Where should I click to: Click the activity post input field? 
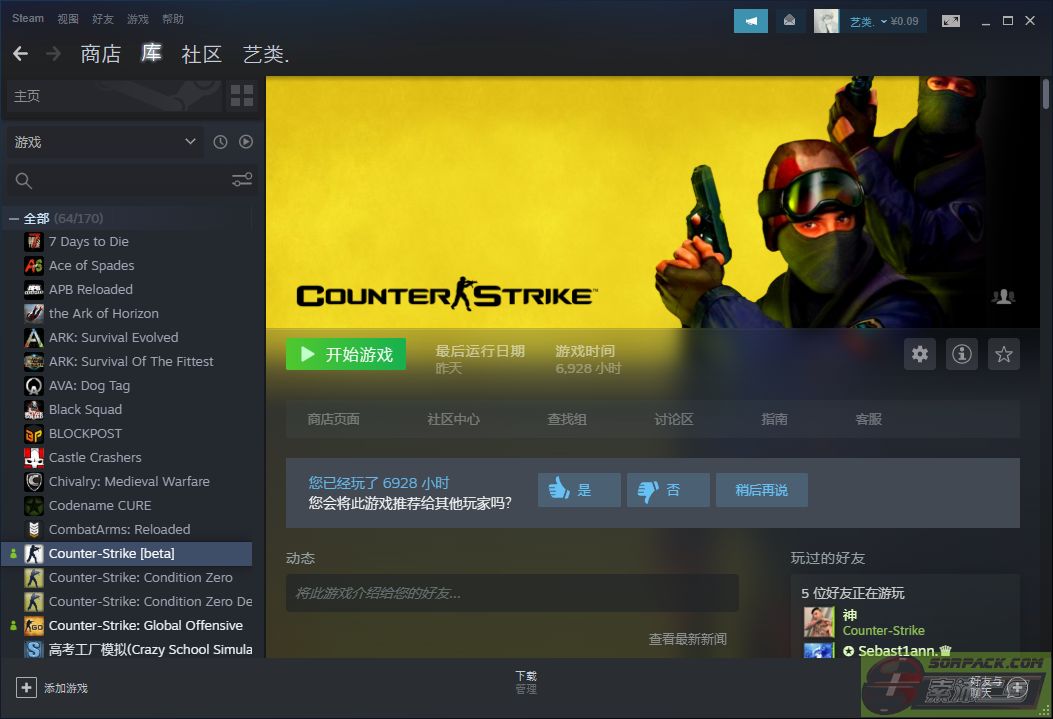tap(512, 593)
